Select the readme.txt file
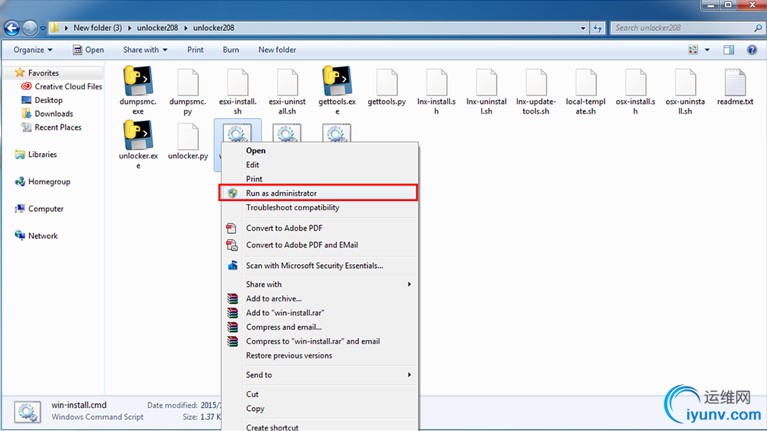Viewport: 767px width, 431px height. (x=735, y=87)
